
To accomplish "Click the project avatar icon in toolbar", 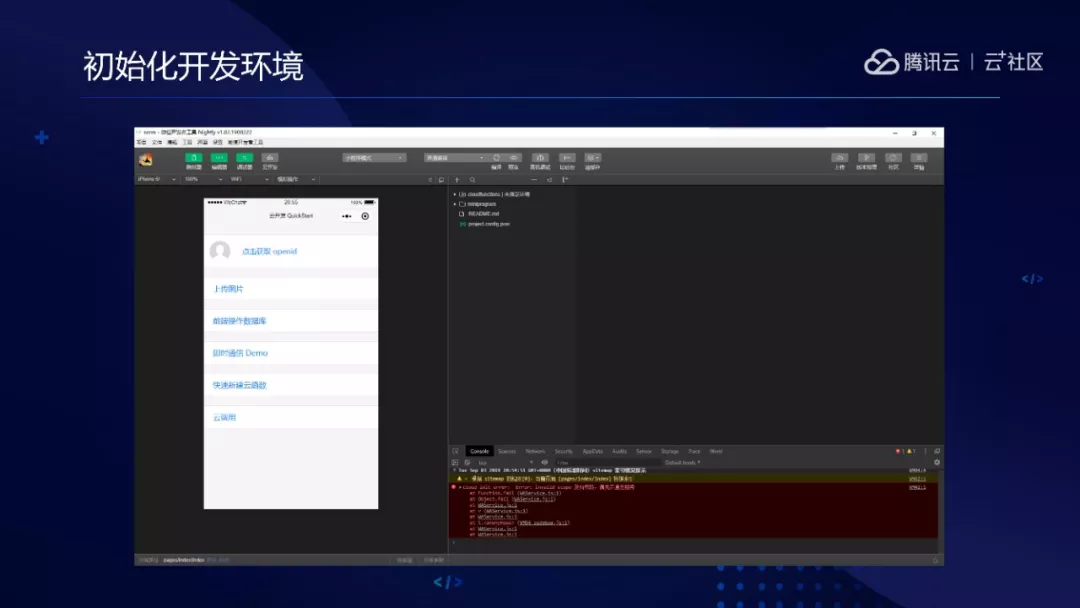I will 145,160.
